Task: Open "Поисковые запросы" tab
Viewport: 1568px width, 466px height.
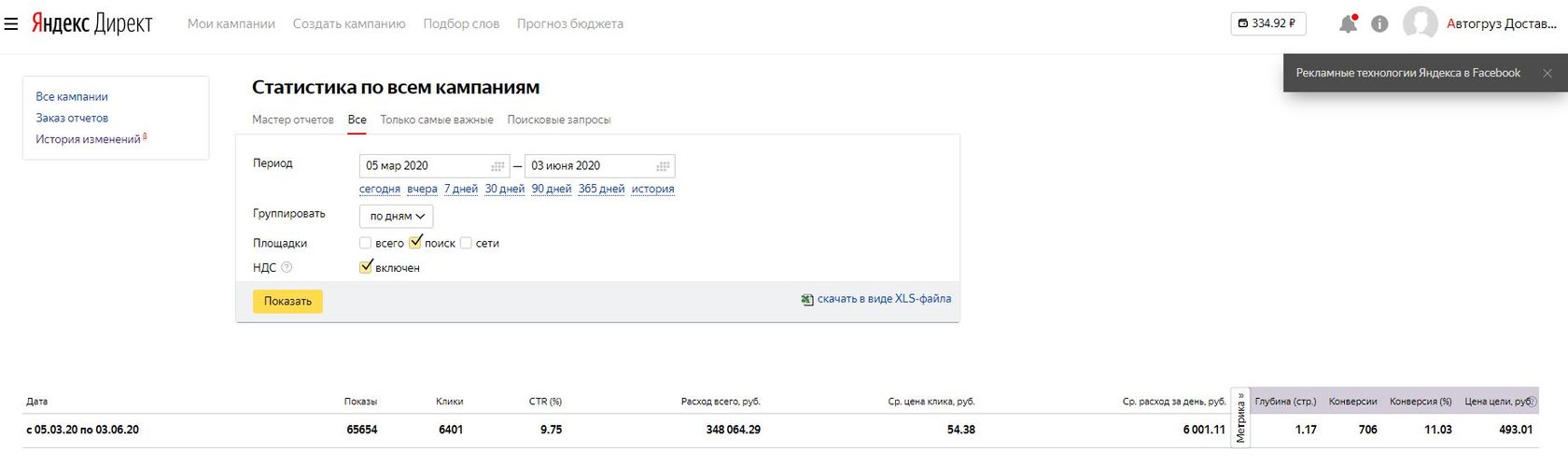Action: (558, 120)
